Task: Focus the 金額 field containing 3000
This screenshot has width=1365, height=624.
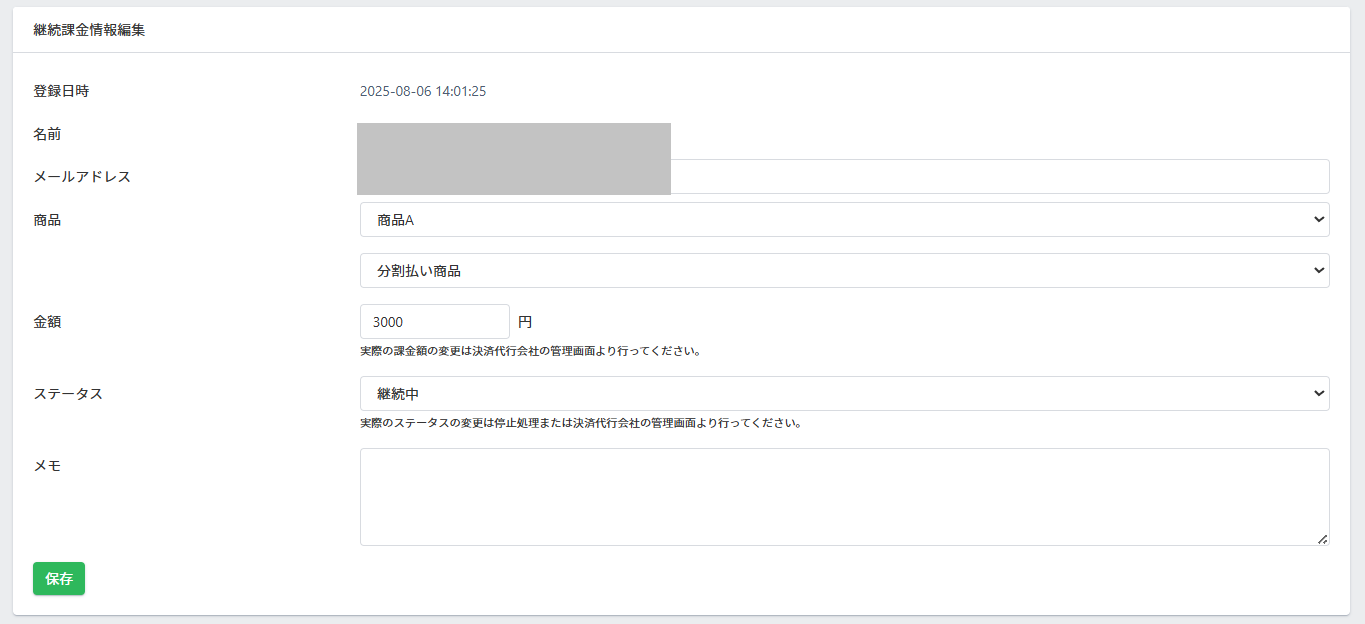Action: pyautogui.click(x=434, y=322)
